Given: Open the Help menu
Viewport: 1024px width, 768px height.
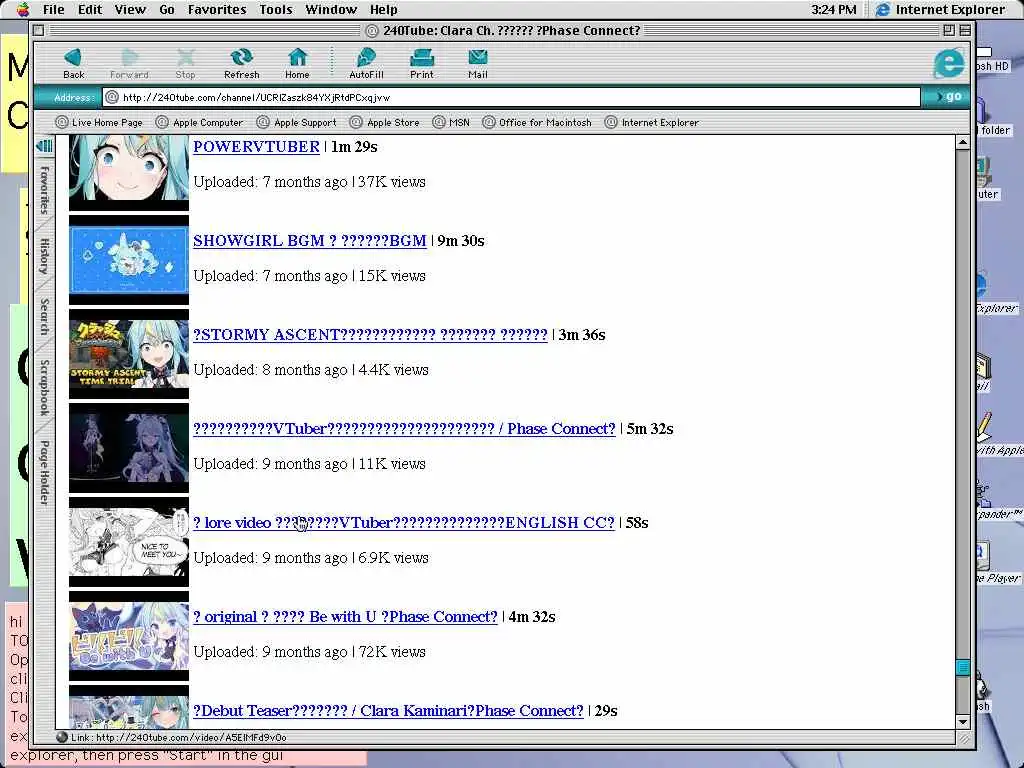Looking at the screenshot, I should pos(383,9).
